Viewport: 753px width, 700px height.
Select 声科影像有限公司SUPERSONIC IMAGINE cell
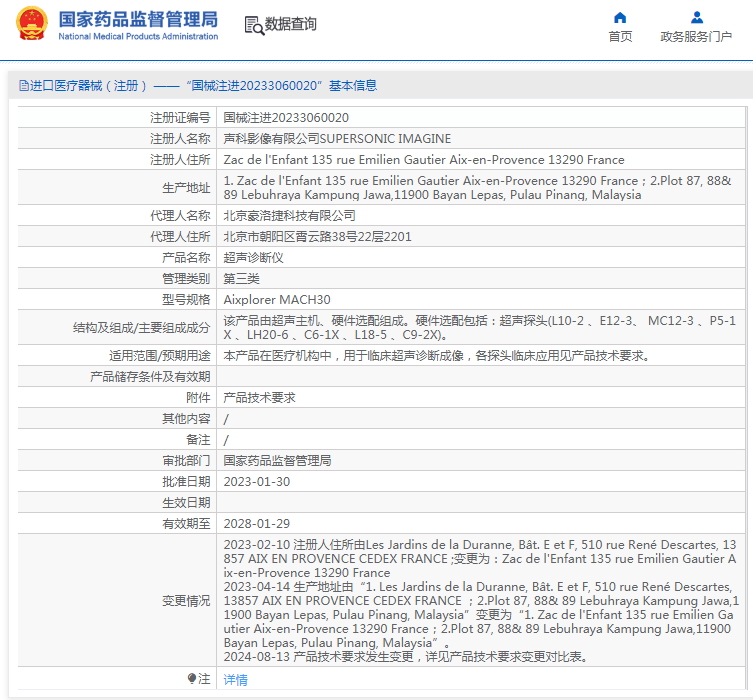pos(337,139)
